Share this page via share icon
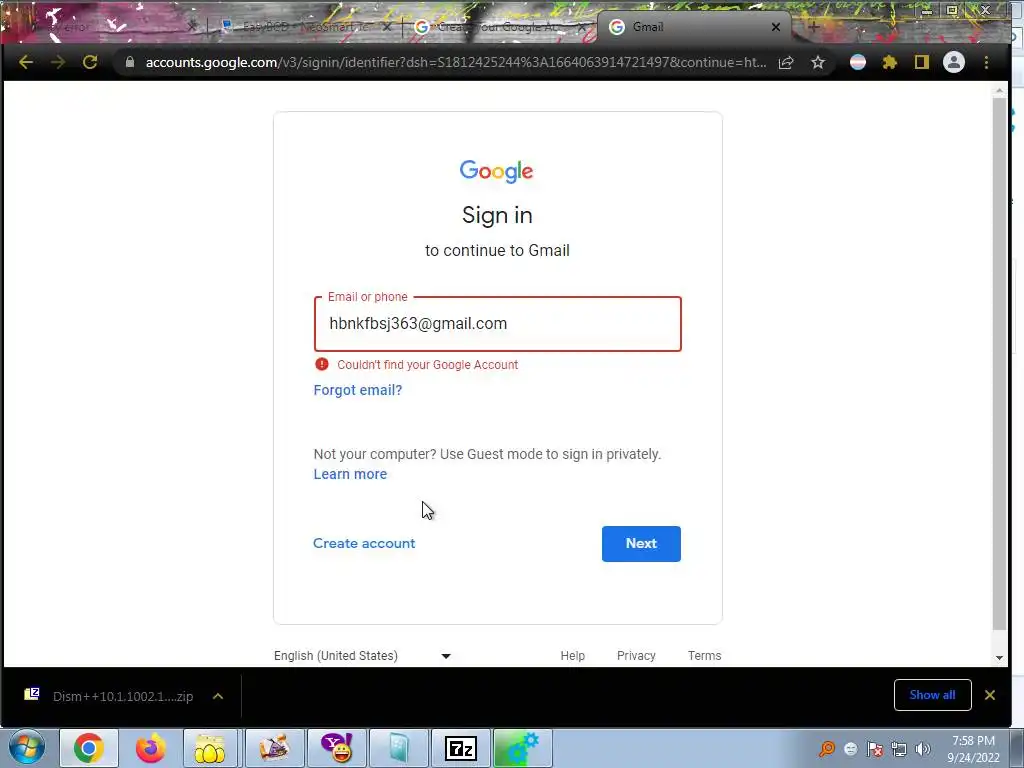The height and width of the screenshot is (768, 1024). point(786,62)
